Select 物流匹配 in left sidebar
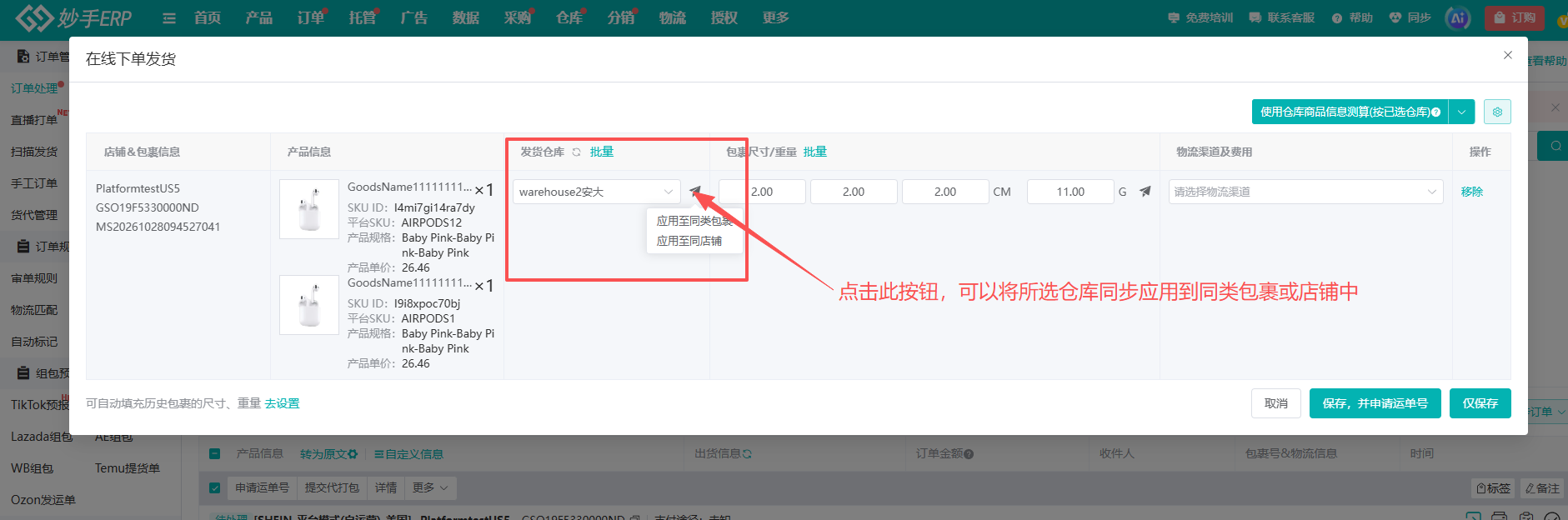The height and width of the screenshot is (520, 1568). pos(34,310)
